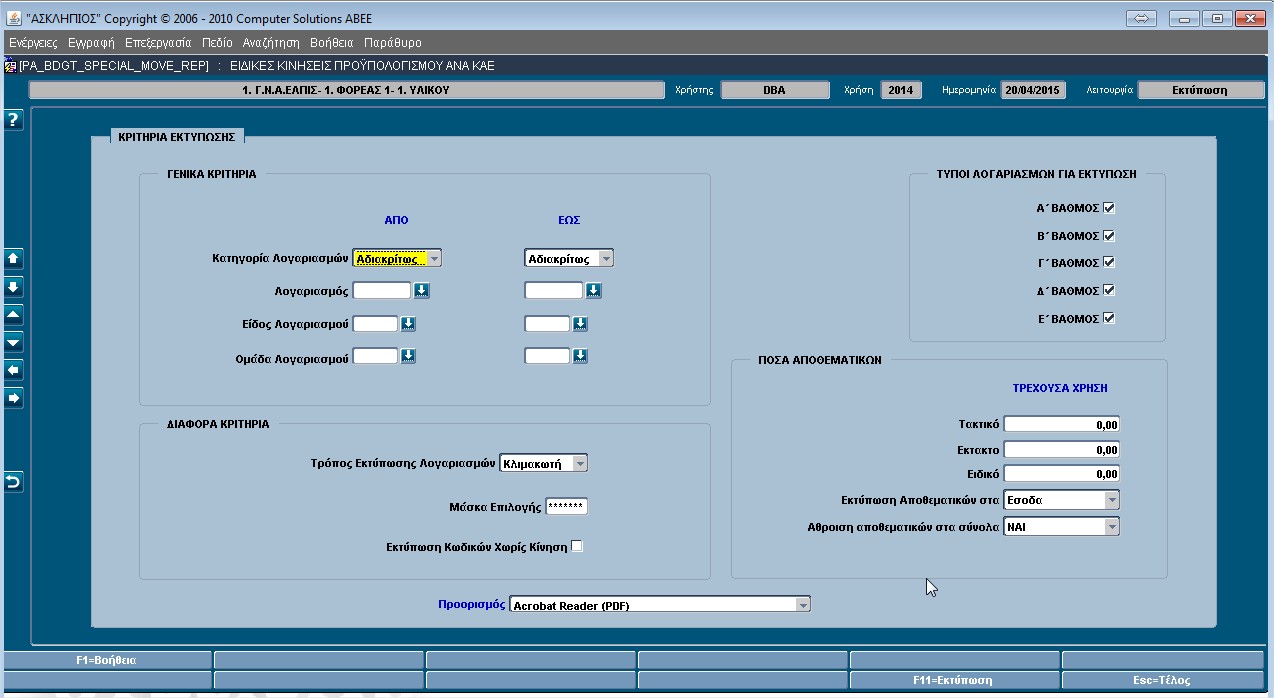Open the Παράθυρο menu
Screen dimensions: 1274x698
tap(393, 43)
